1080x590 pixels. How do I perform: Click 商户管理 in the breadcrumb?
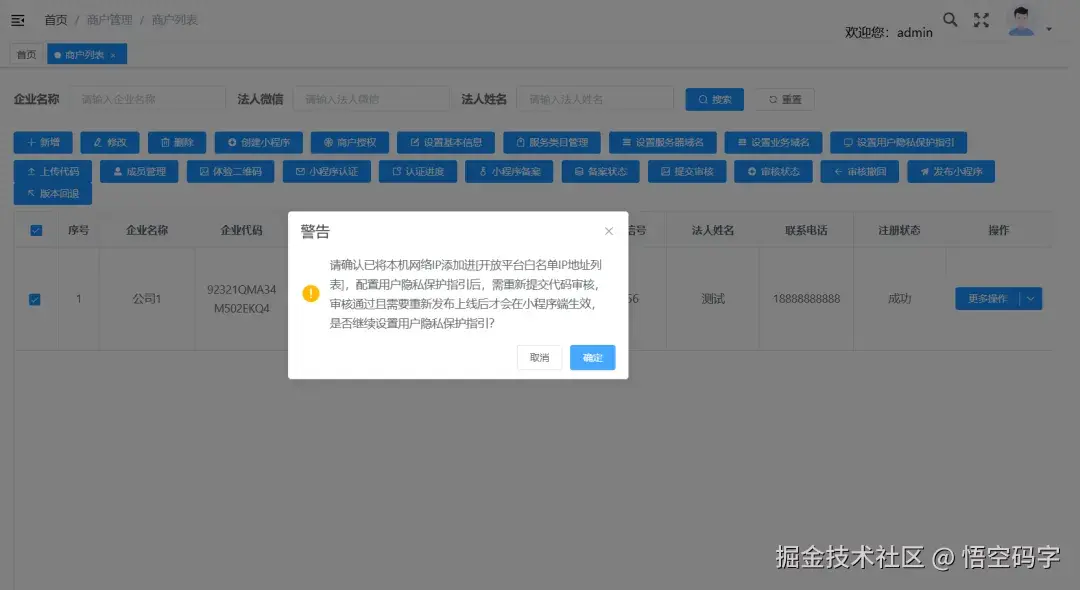(110, 18)
